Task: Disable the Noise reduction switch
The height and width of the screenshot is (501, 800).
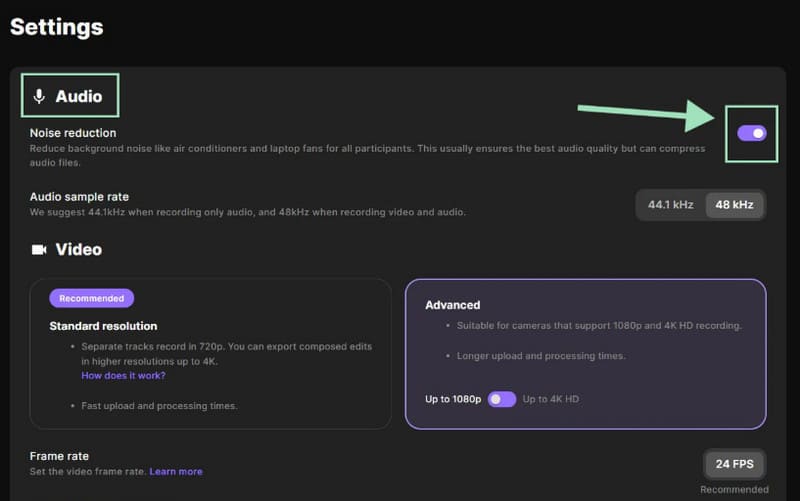Action: [751, 133]
